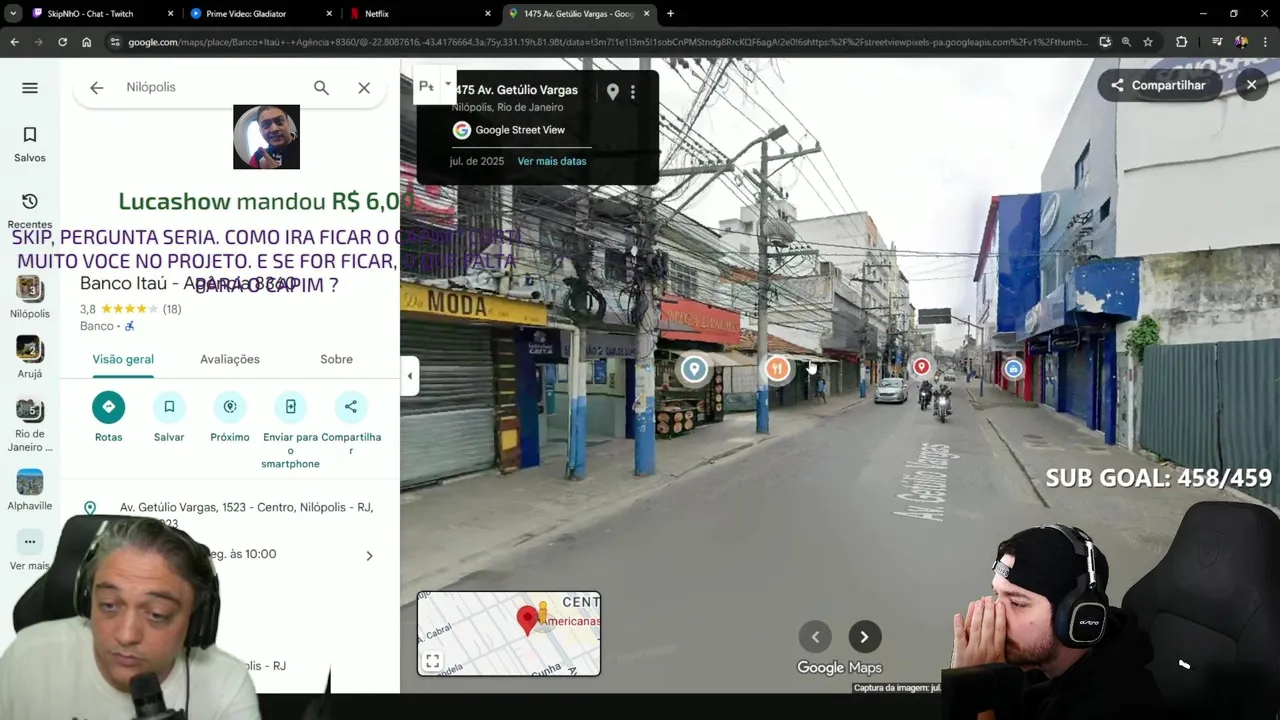1280x720 pixels.
Task: Open the tab search dropdown arrow
Action: 13,14
